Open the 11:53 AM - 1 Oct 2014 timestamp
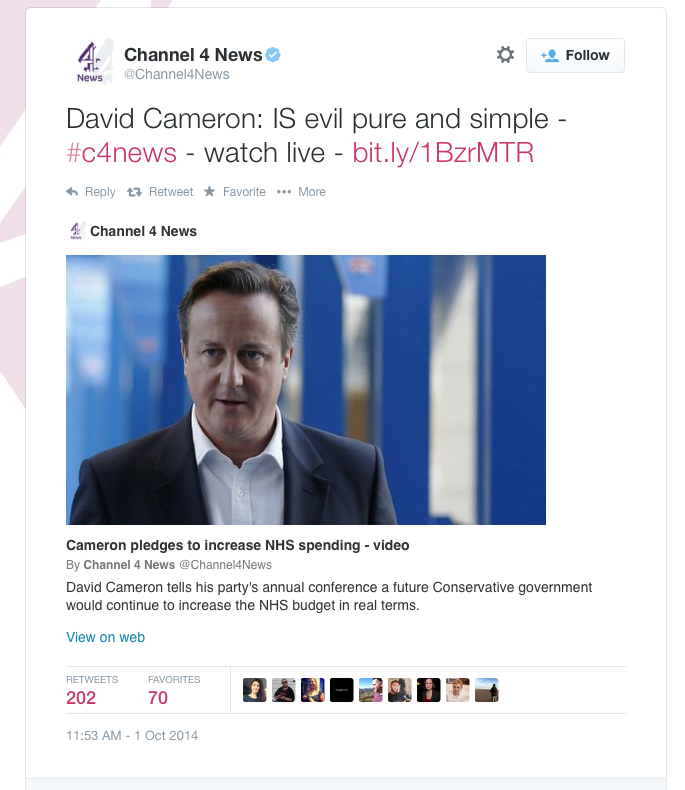 [132, 736]
